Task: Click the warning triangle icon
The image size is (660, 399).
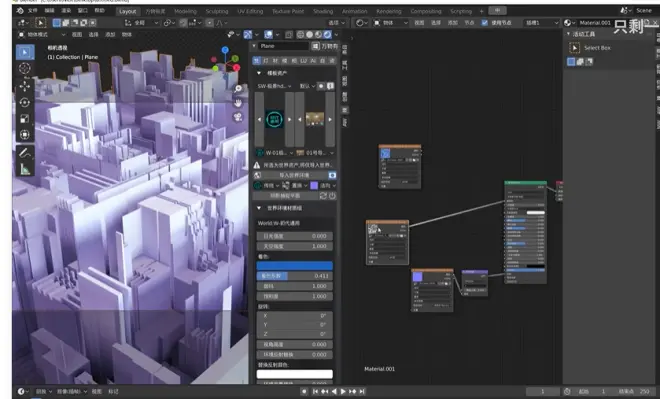Action: pyautogui.click(x=257, y=165)
